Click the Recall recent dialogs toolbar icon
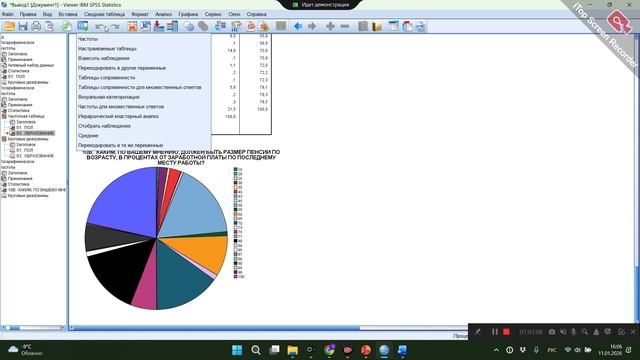This screenshot has width=640, height=360. 83,27
